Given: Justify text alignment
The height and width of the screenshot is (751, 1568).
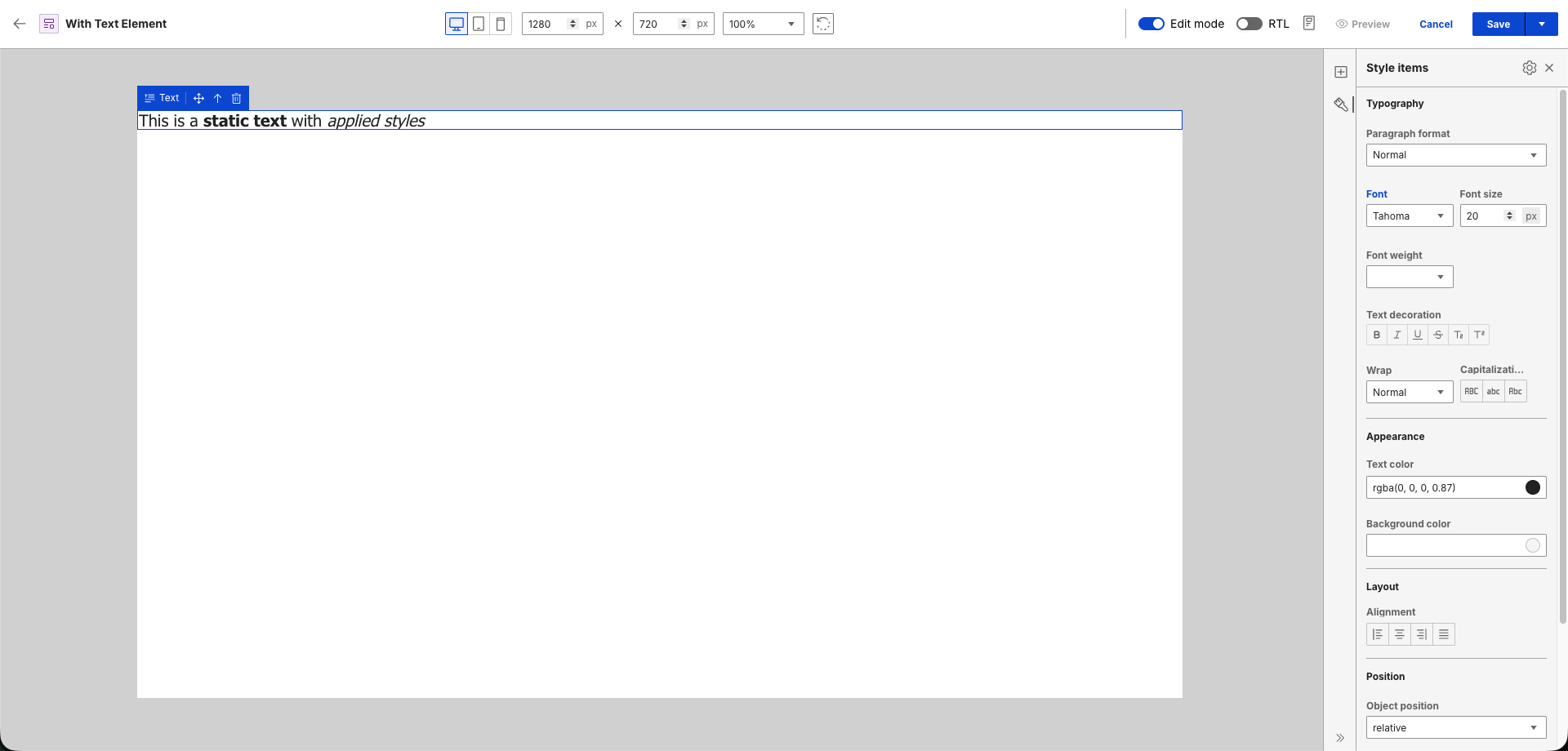Looking at the screenshot, I should [x=1444, y=634].
